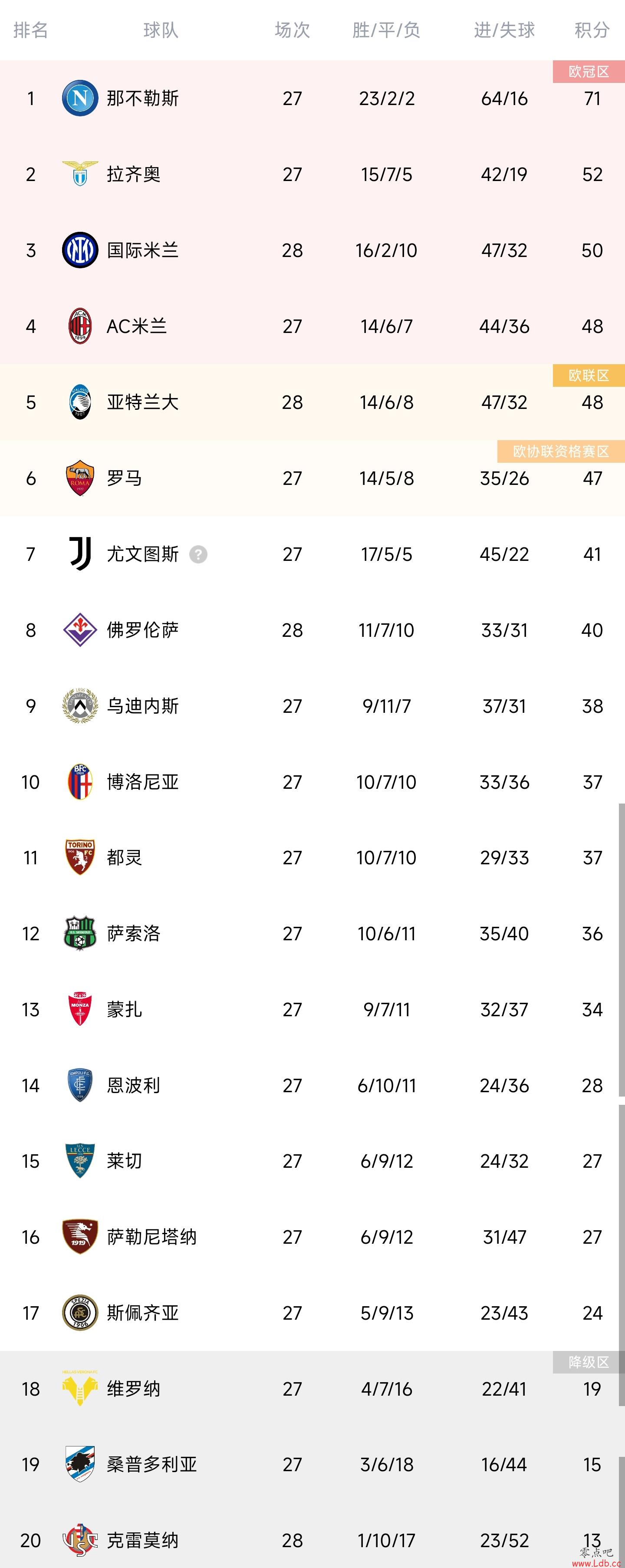This screenshot has width=625, height=1568.
Task: Select the 进/失球 column header
Action: (504, 30)
